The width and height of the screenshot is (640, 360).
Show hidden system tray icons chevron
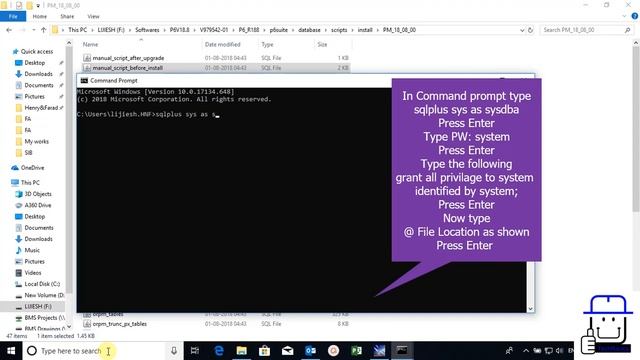[x=526, y=351]
